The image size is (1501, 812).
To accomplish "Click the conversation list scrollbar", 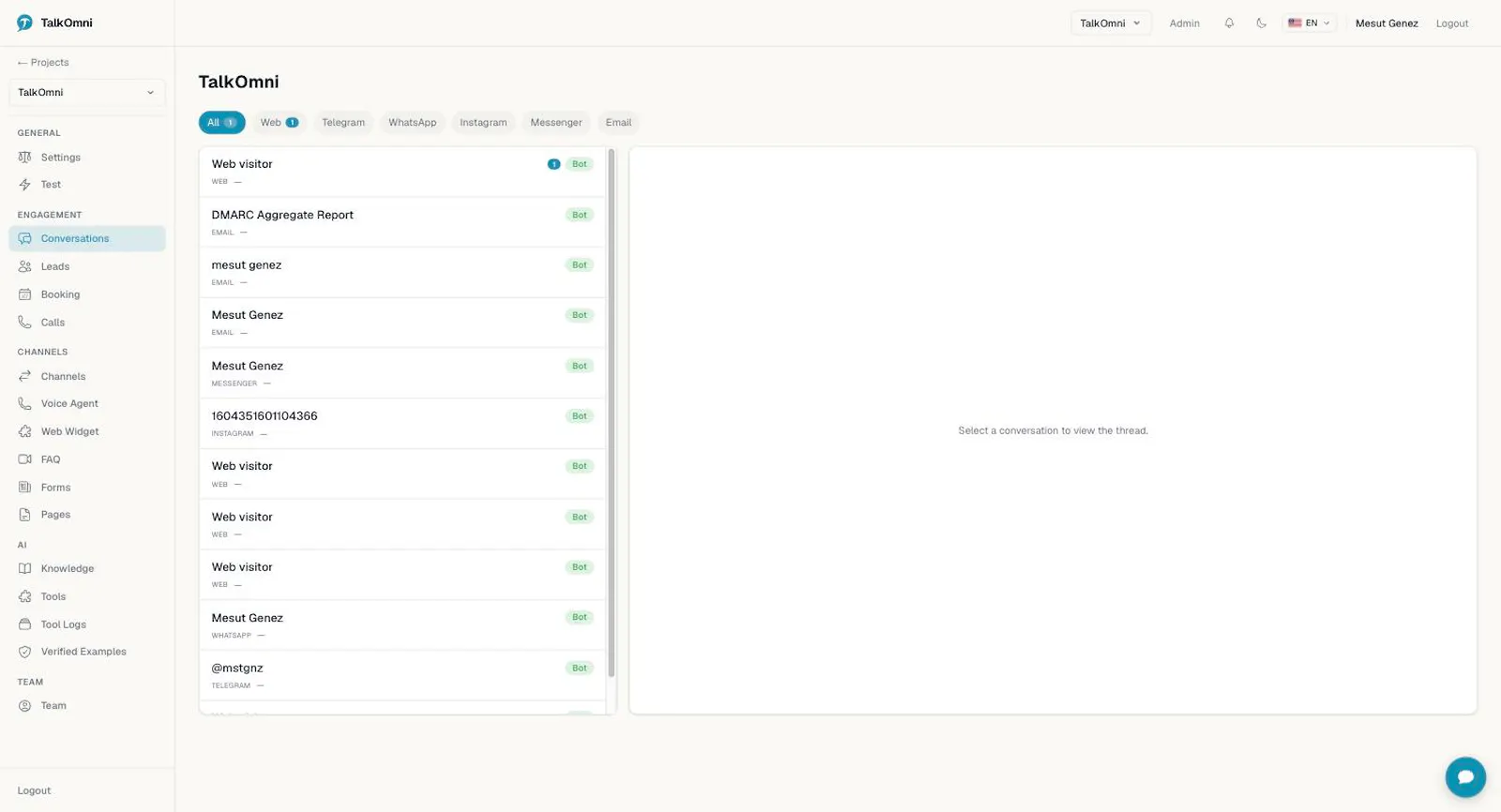I will click(612, 413).
